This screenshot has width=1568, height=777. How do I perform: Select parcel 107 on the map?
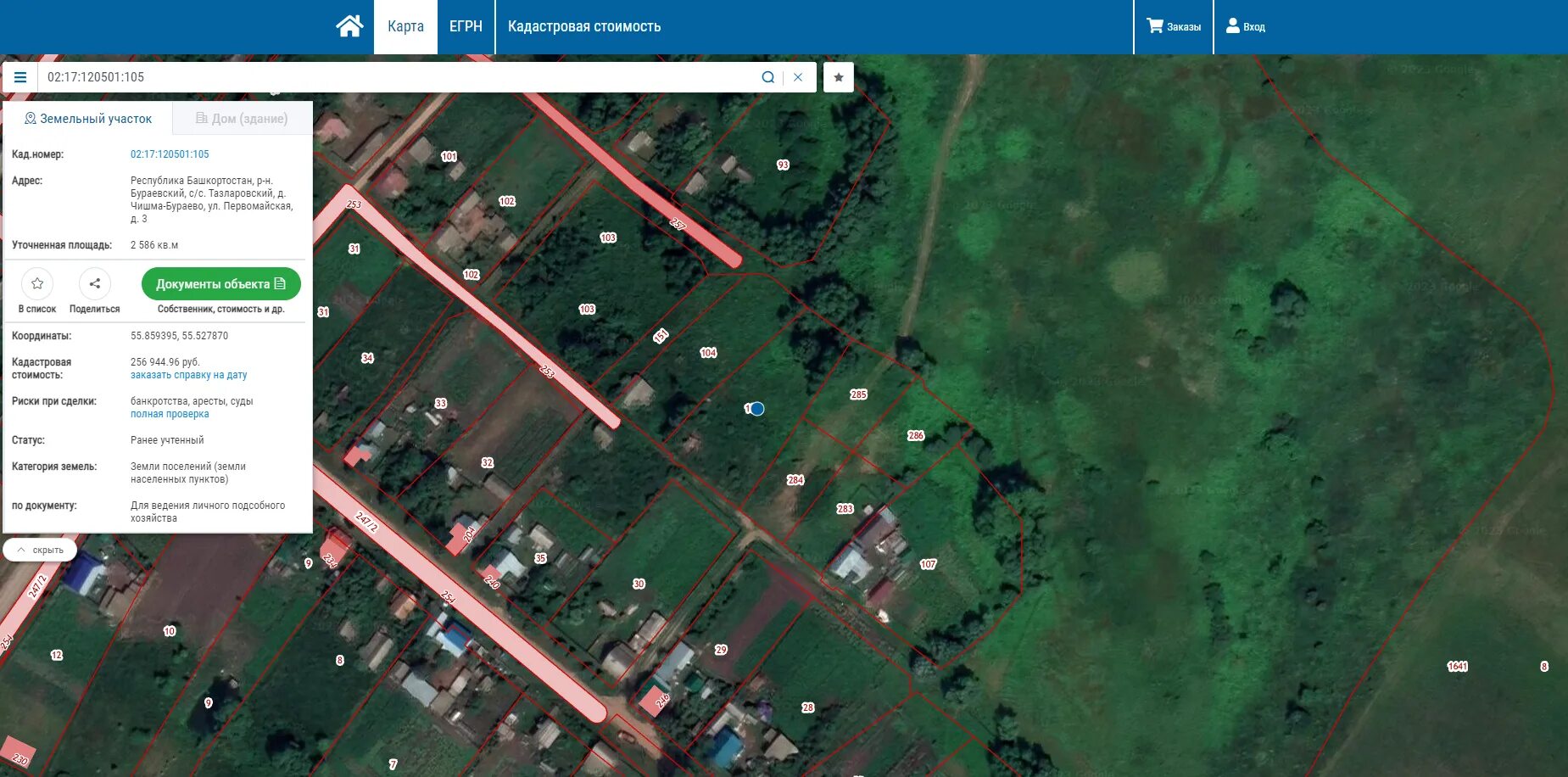(928, 564)
